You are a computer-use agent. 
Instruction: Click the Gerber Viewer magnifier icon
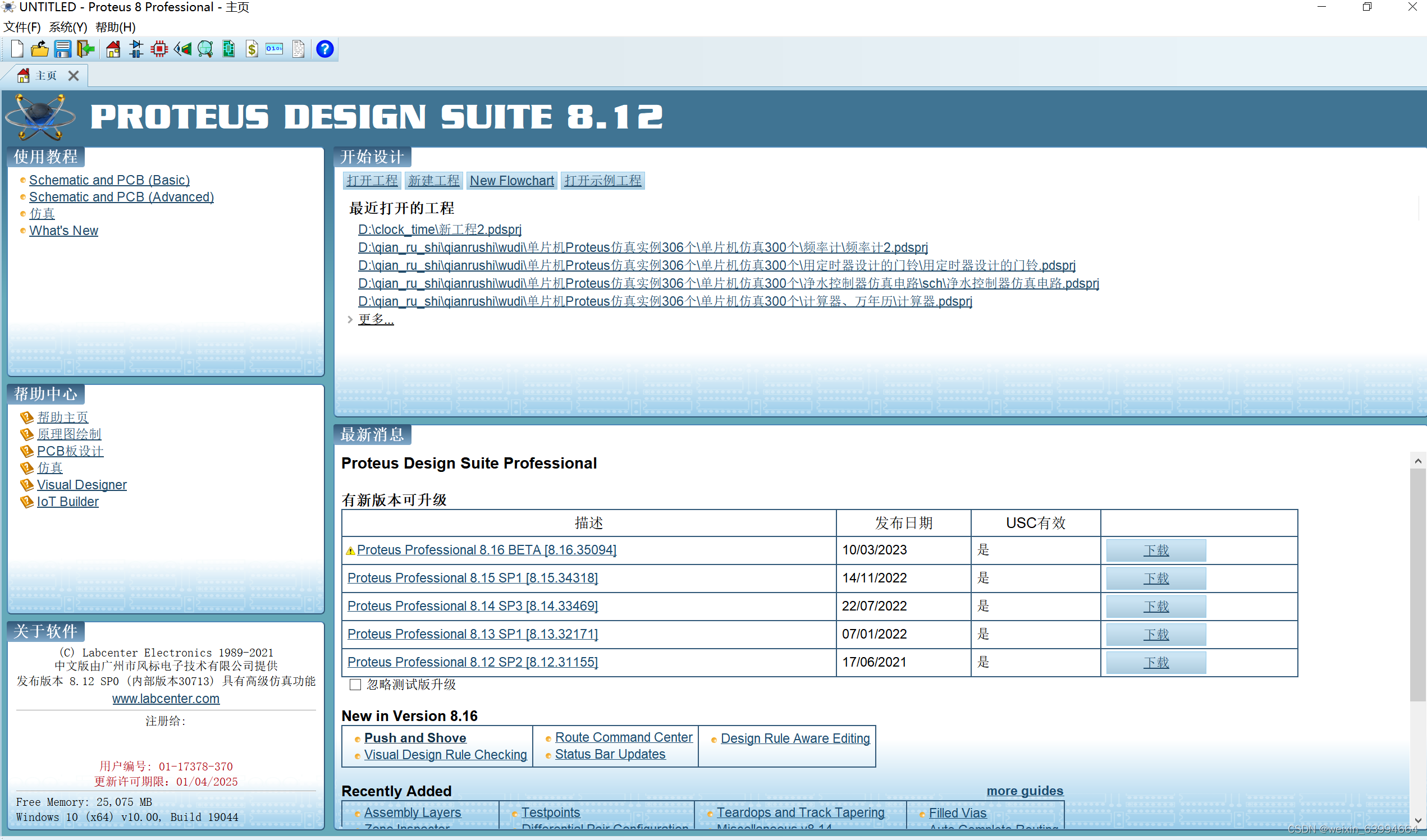(205, 49)
